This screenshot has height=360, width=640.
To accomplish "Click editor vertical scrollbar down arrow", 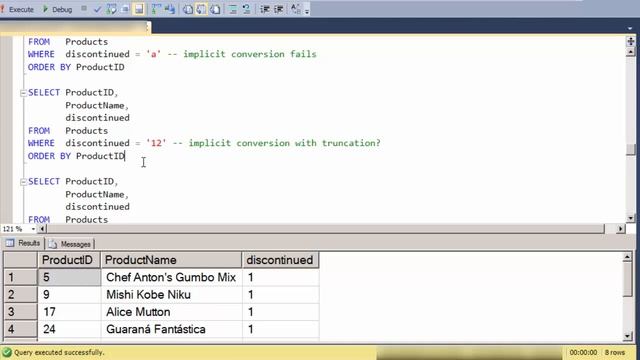I will [x=631, y=218].
